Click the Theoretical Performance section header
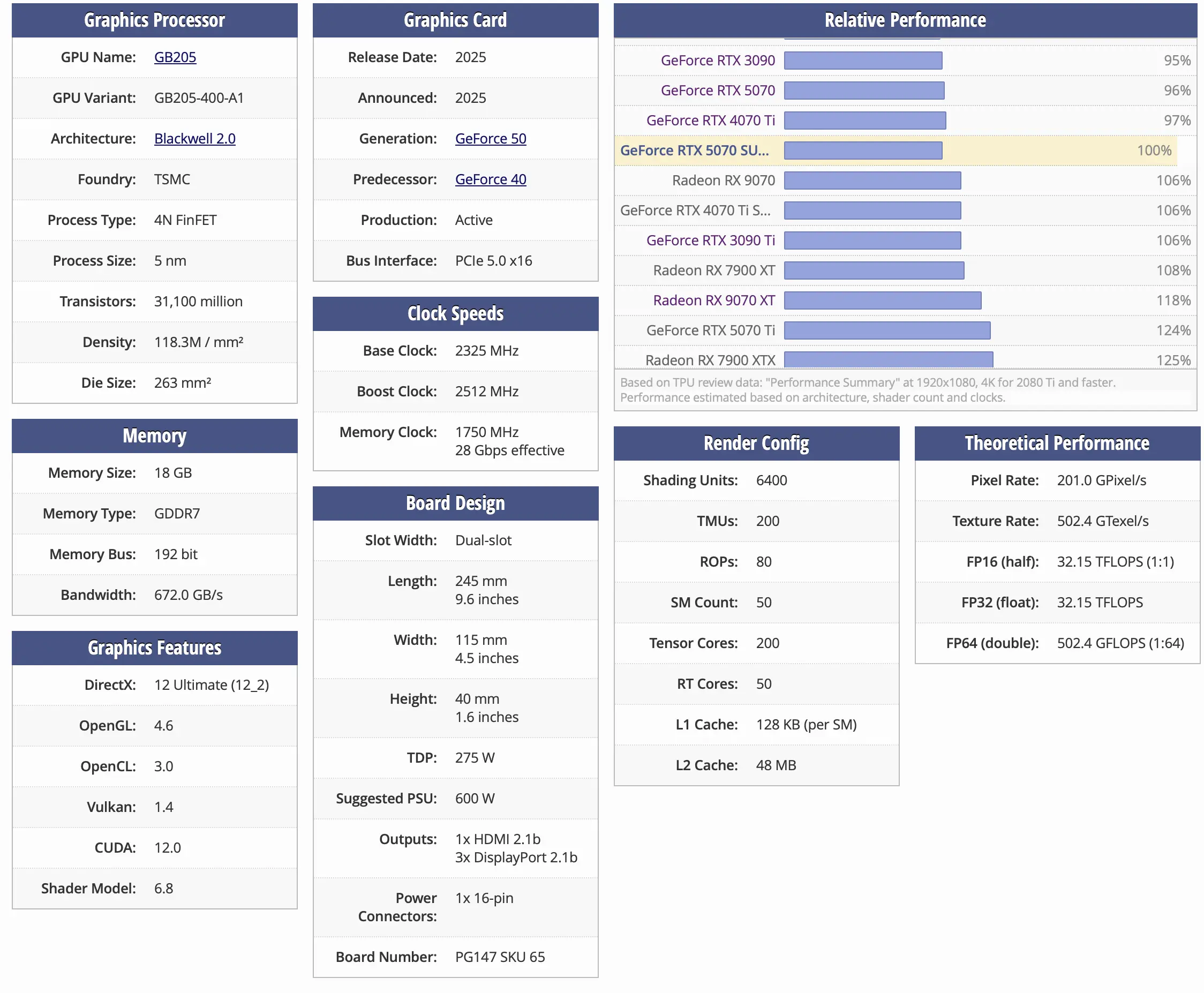 pos(1056,443)
